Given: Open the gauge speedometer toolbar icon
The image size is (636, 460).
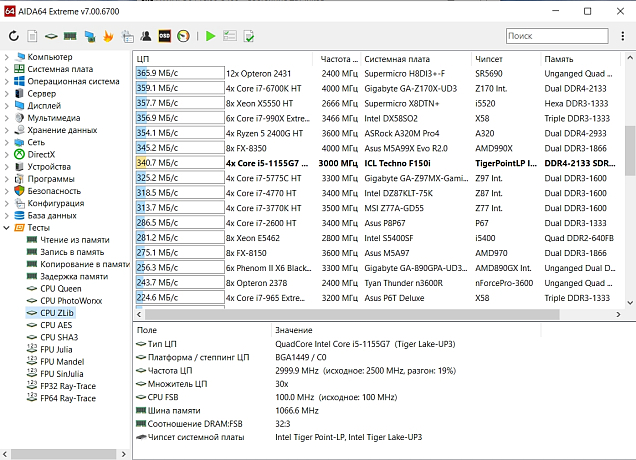Looking at the screenshot, I should [x=184, y=36].
